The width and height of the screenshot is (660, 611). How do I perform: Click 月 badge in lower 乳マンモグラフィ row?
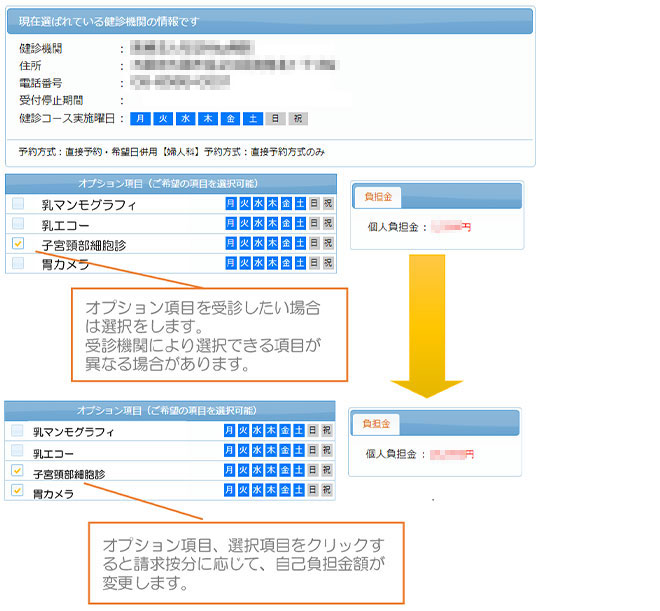[229, 430]
